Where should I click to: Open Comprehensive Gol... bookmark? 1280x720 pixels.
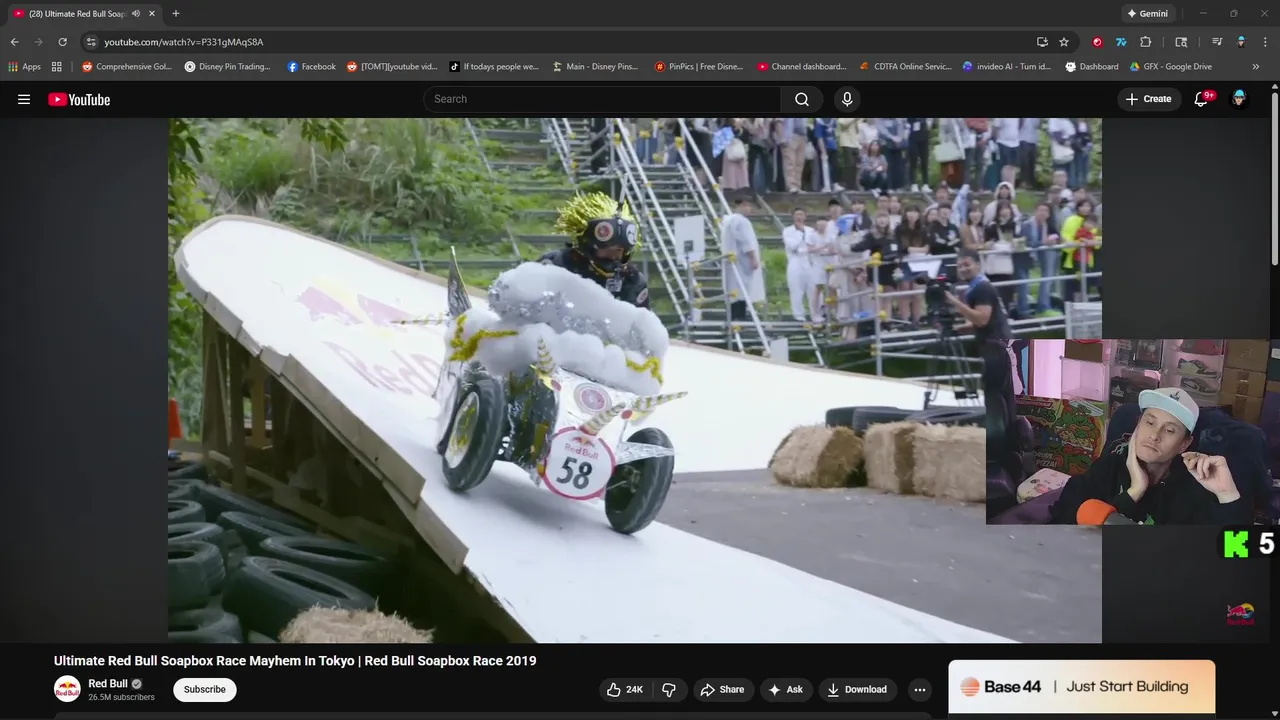tap(127, 67)
